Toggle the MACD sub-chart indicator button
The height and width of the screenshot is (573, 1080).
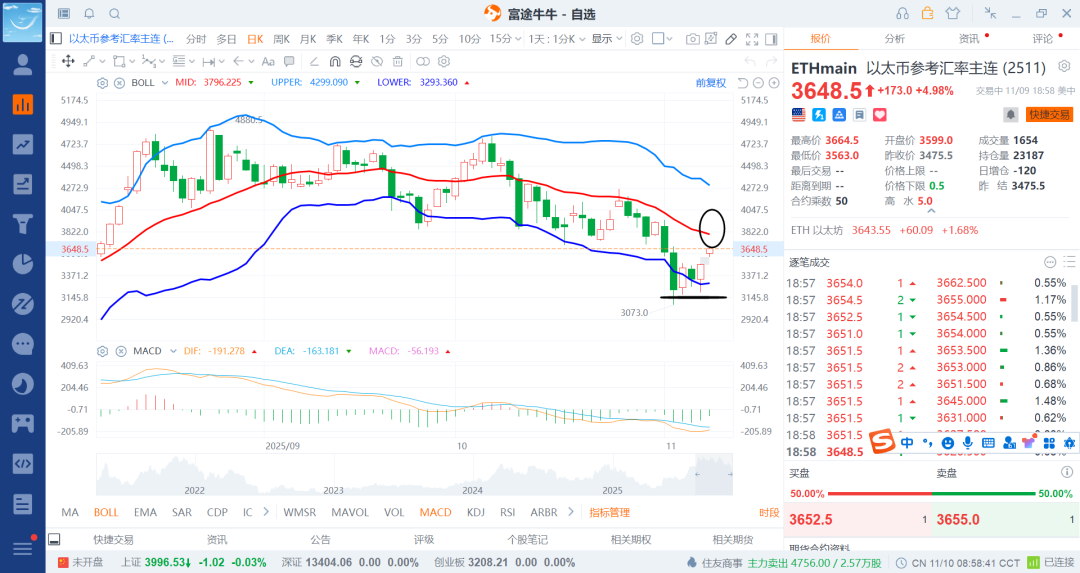pos(435,512)
